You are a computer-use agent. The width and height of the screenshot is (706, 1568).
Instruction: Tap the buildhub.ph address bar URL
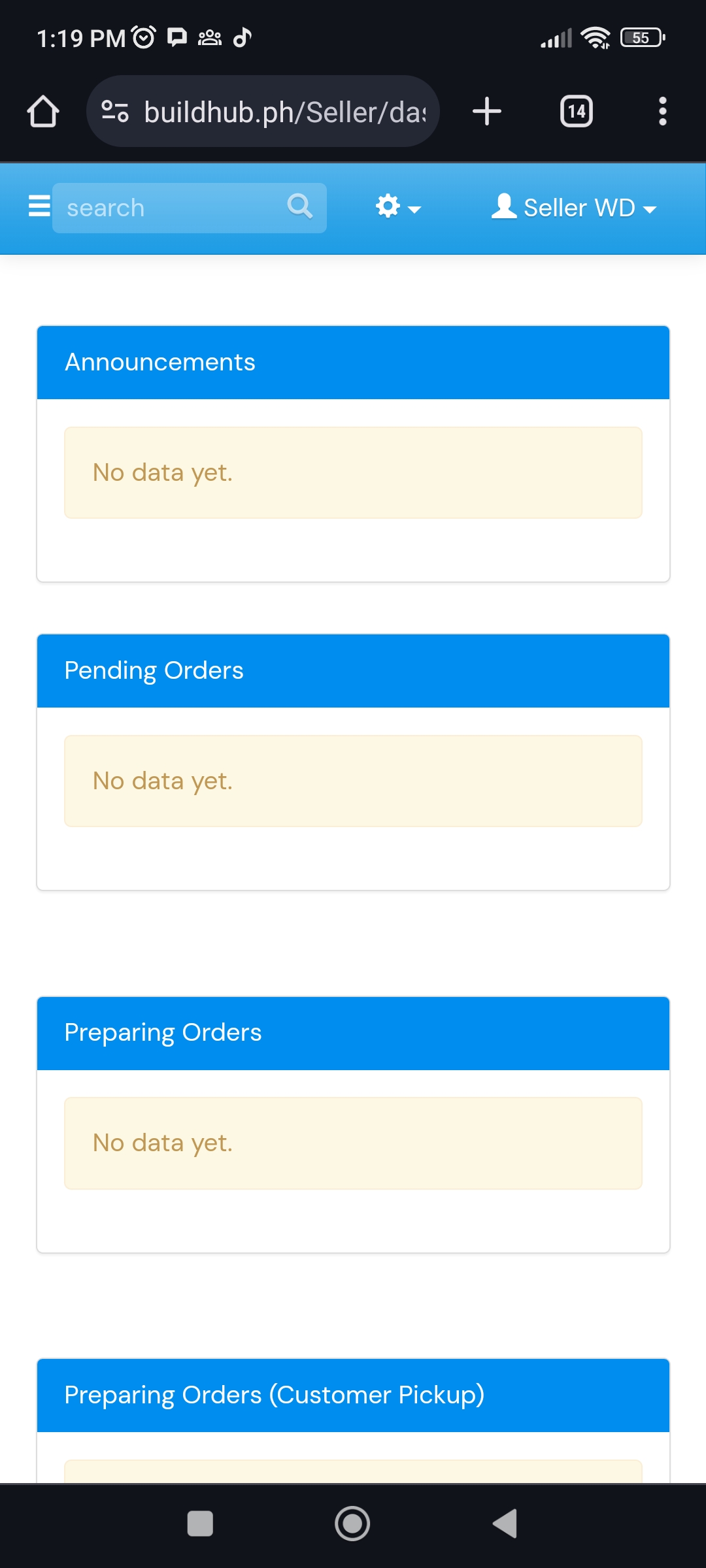(x=284, y=112)
